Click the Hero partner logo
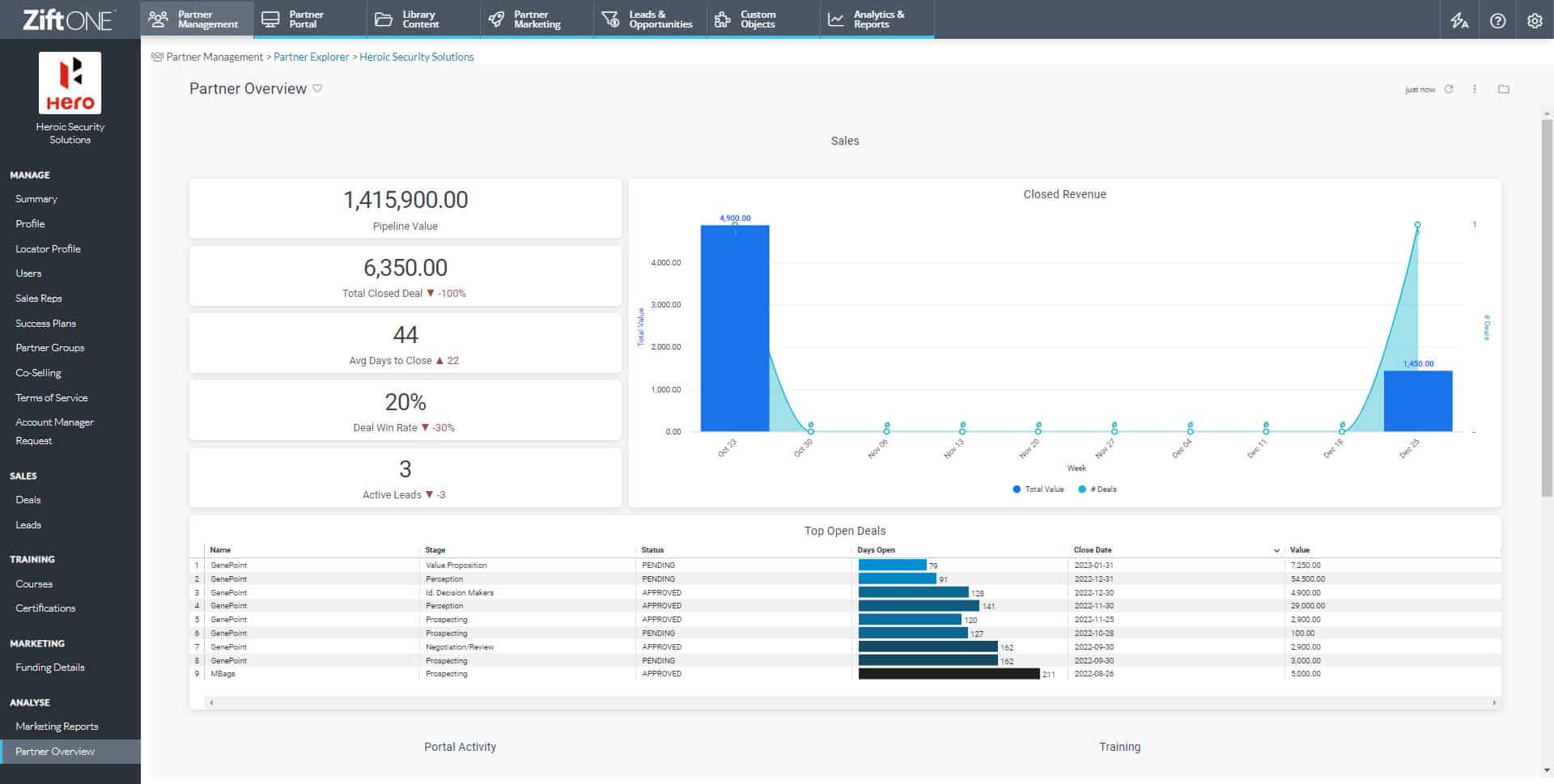 (70, 83)
